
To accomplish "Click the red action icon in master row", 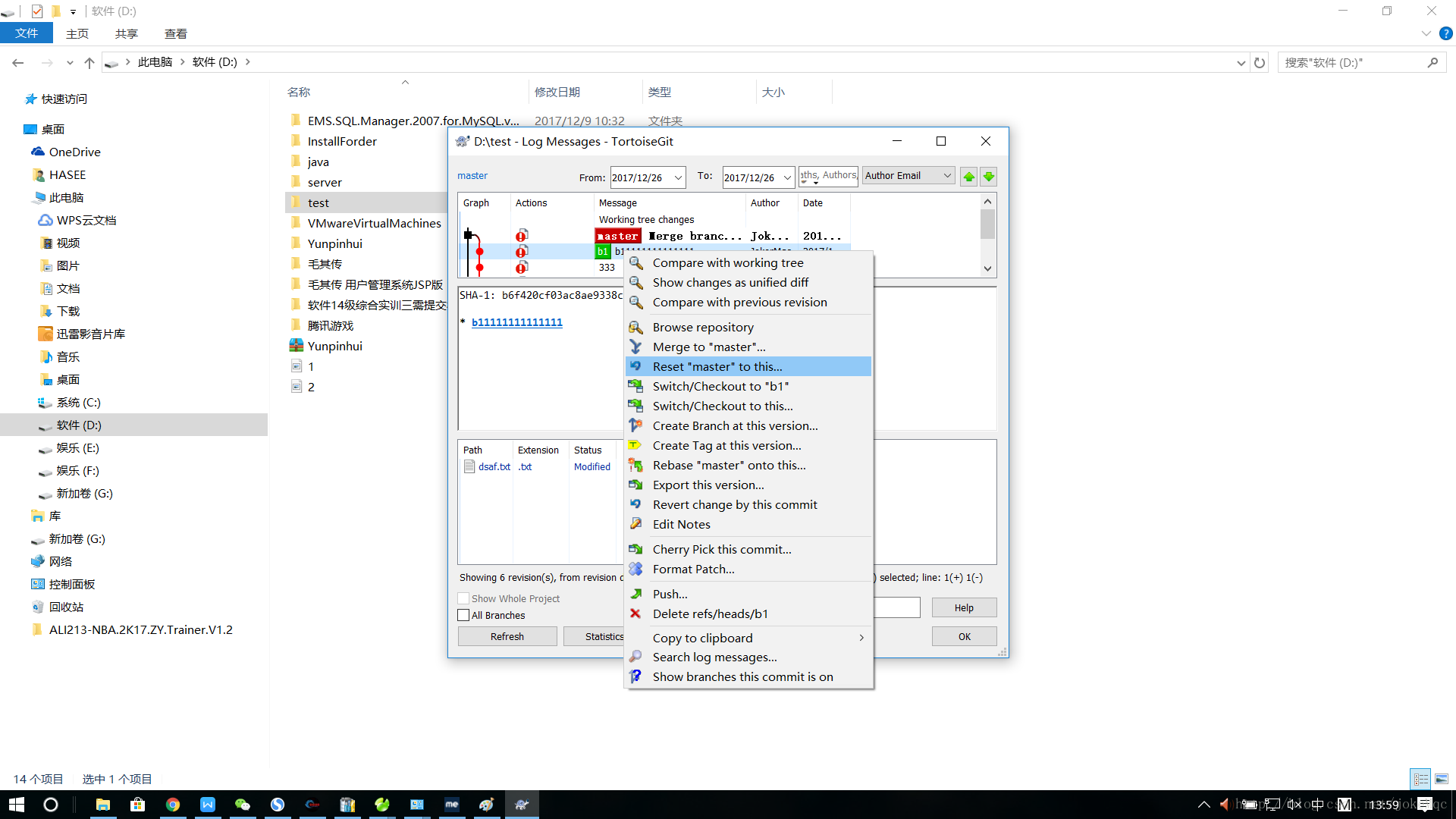I will (522, 236).
